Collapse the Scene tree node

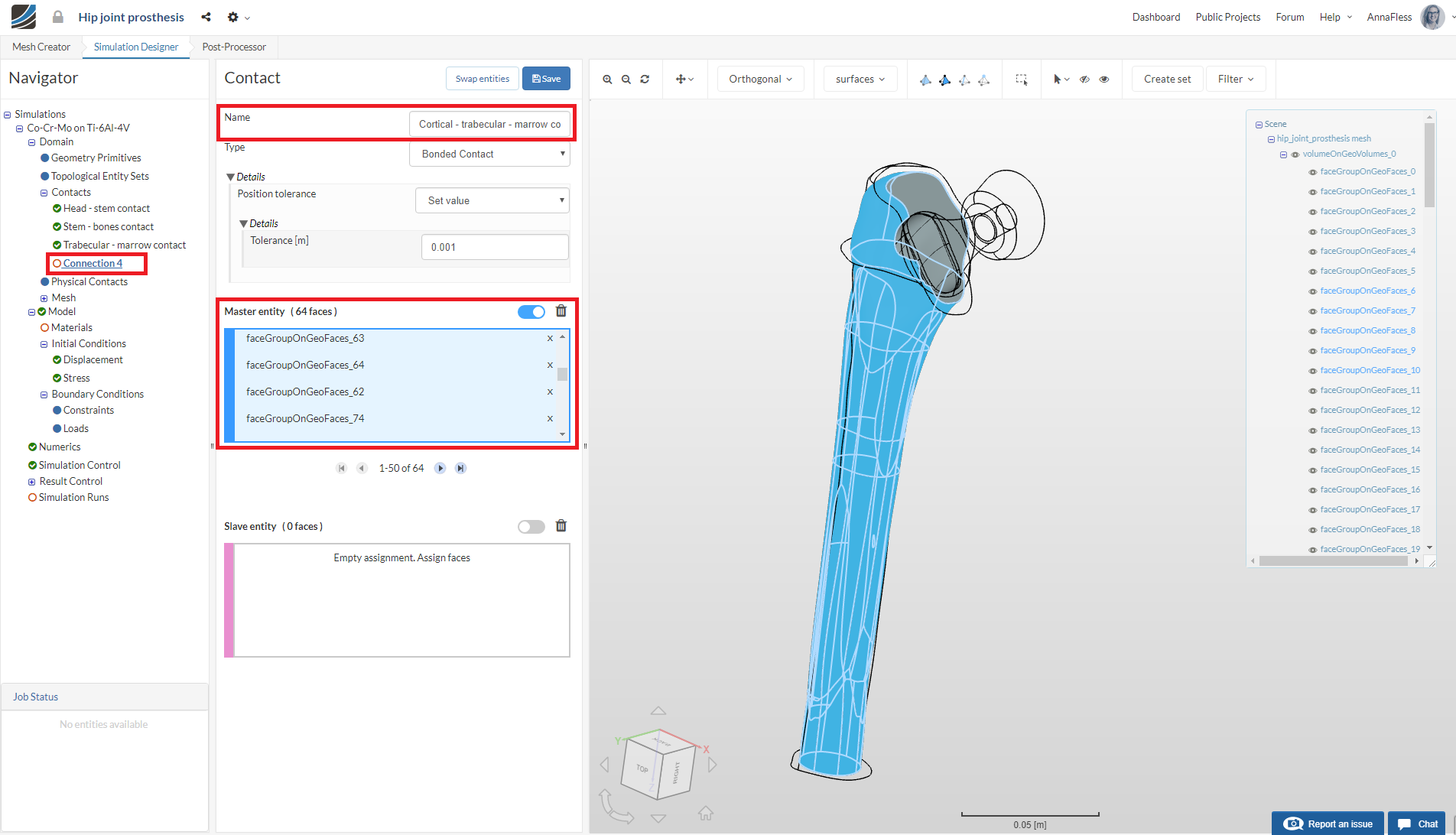point(1259,125)
